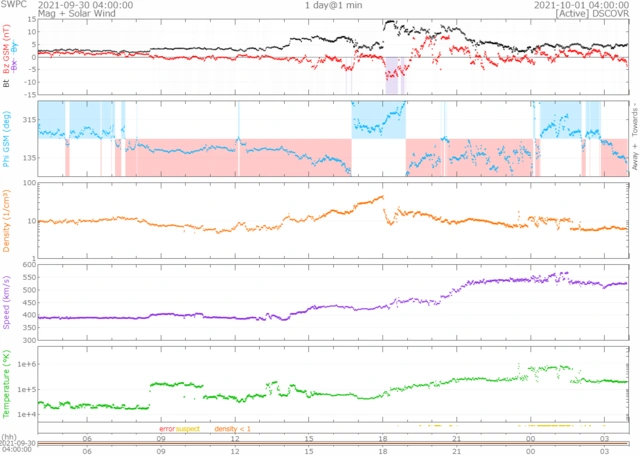The image size is (640, 455).
Task: Click the Away + / Towards - sector label
Action: (633, 137)
